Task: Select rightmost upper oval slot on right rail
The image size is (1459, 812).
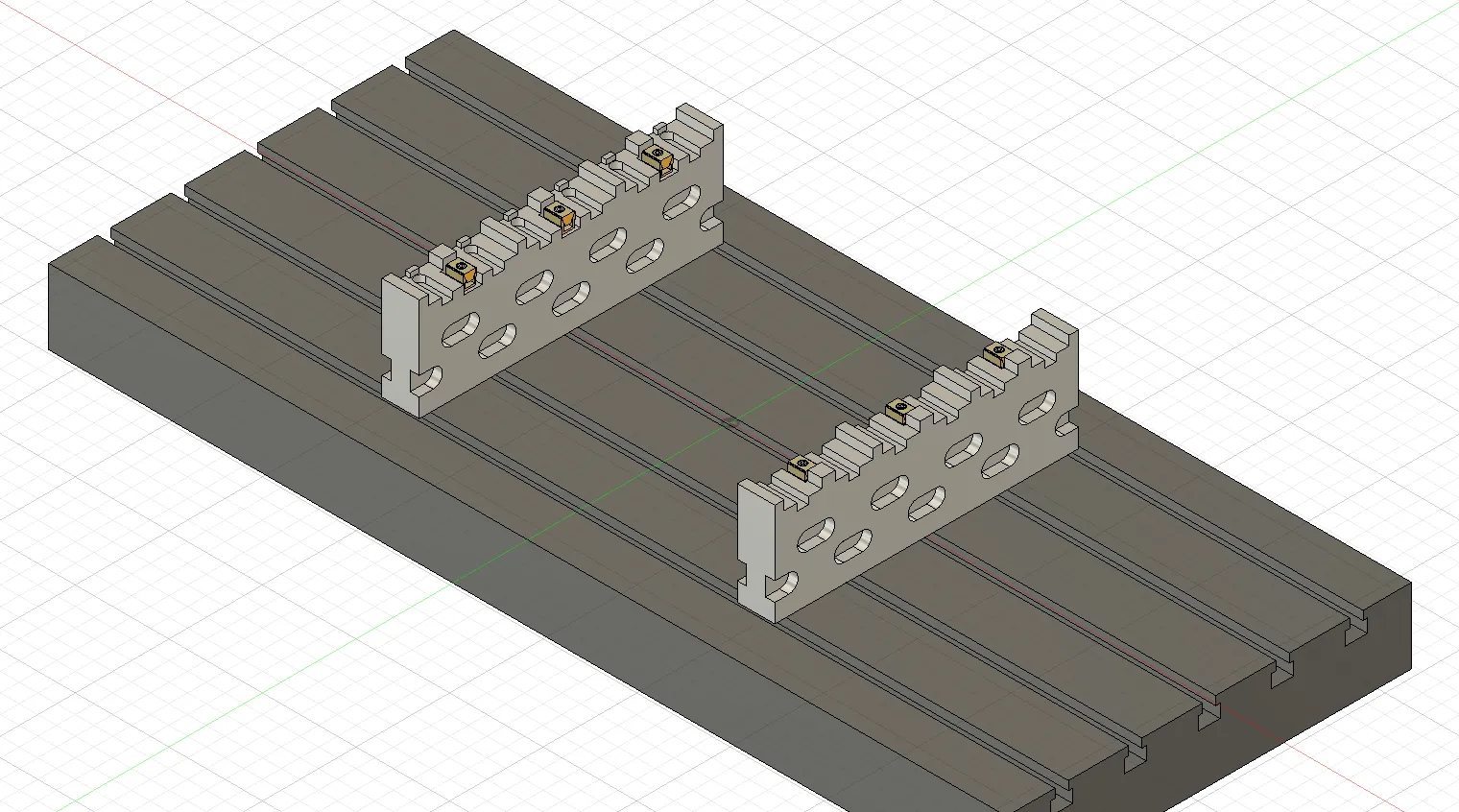Action: point(1039,406)
